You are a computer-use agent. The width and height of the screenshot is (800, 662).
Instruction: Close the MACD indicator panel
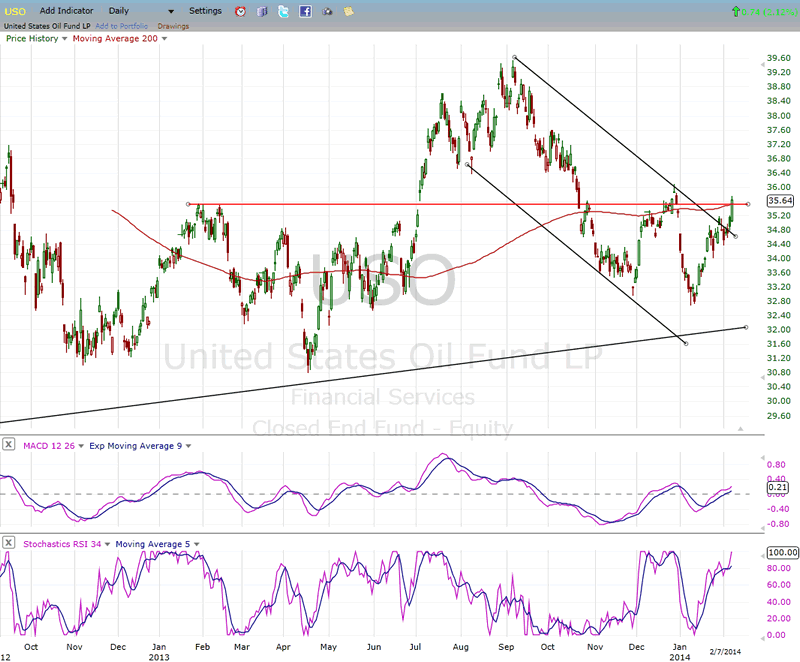pyautogui.click(x=8, y=445)
